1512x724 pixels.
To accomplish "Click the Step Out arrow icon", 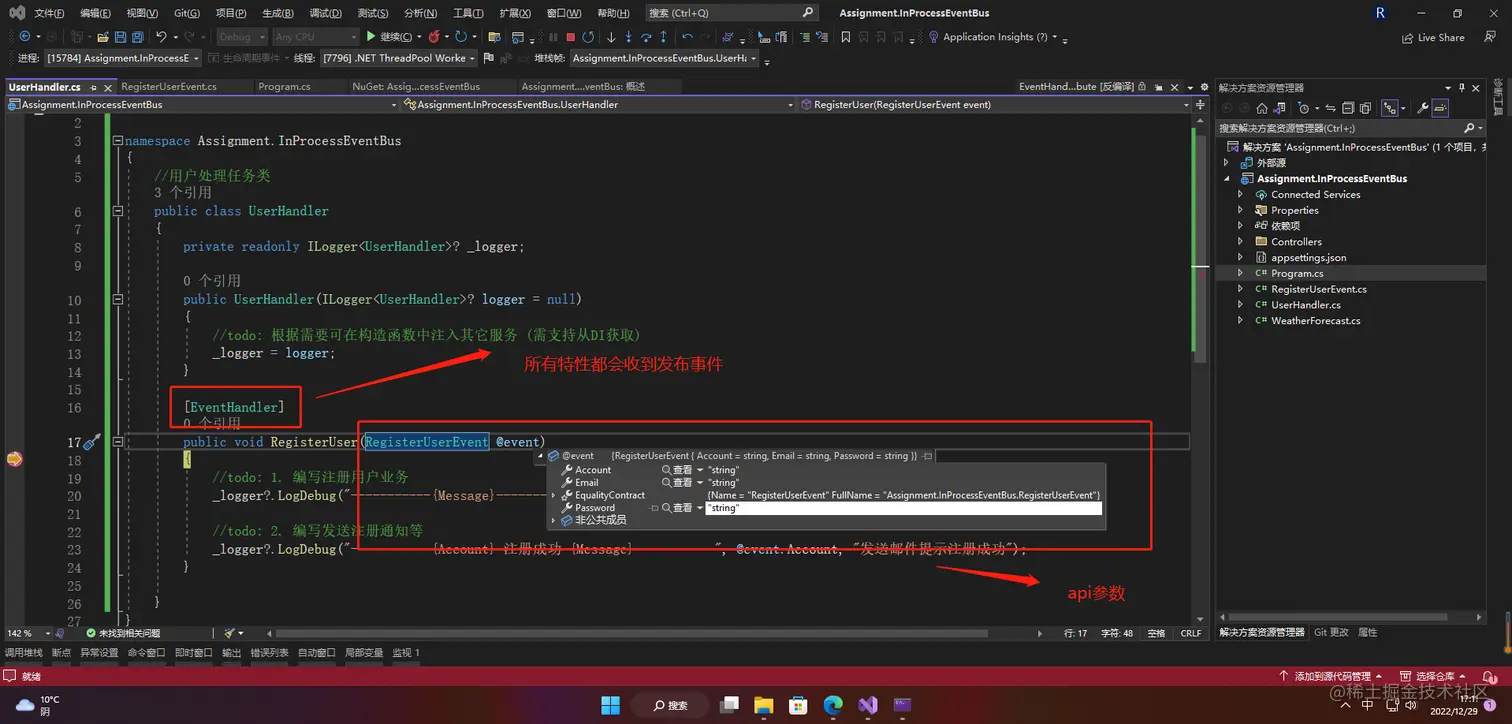I will [x=663, y=37].
